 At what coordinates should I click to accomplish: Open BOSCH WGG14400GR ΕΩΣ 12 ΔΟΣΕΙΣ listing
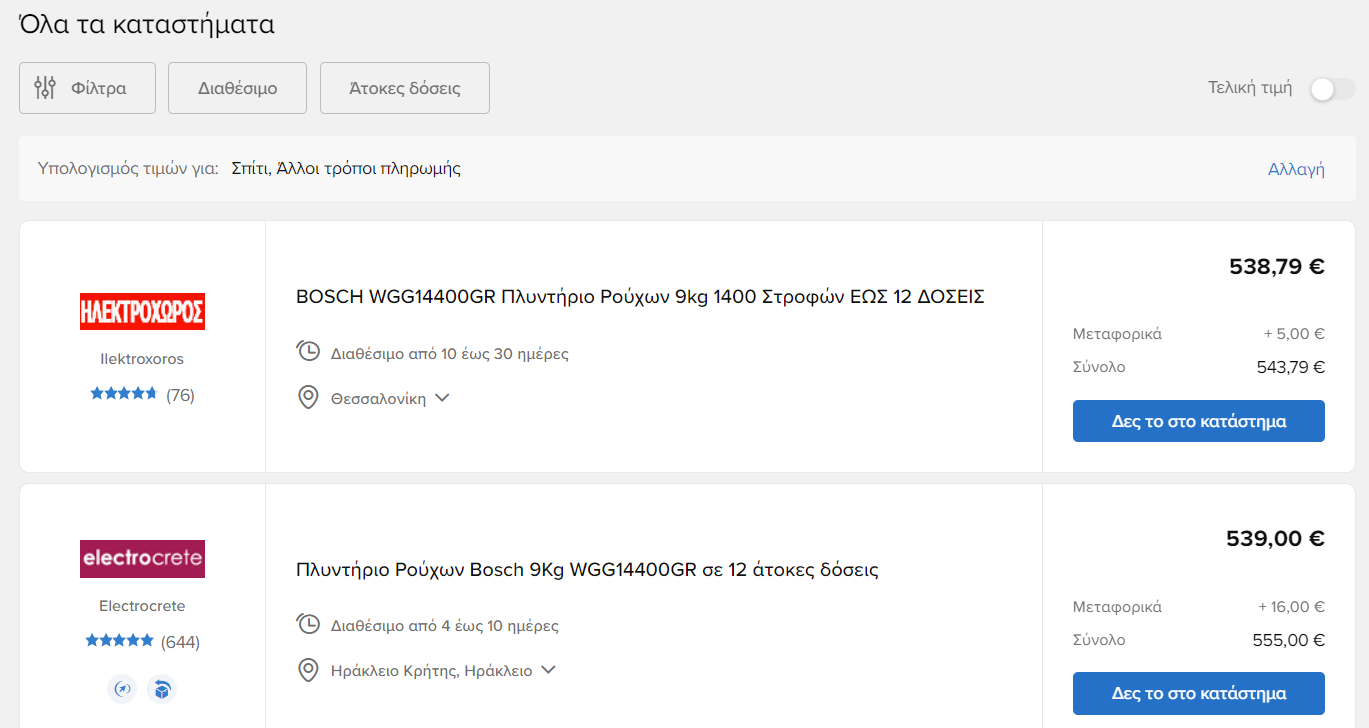coord(640,297)
